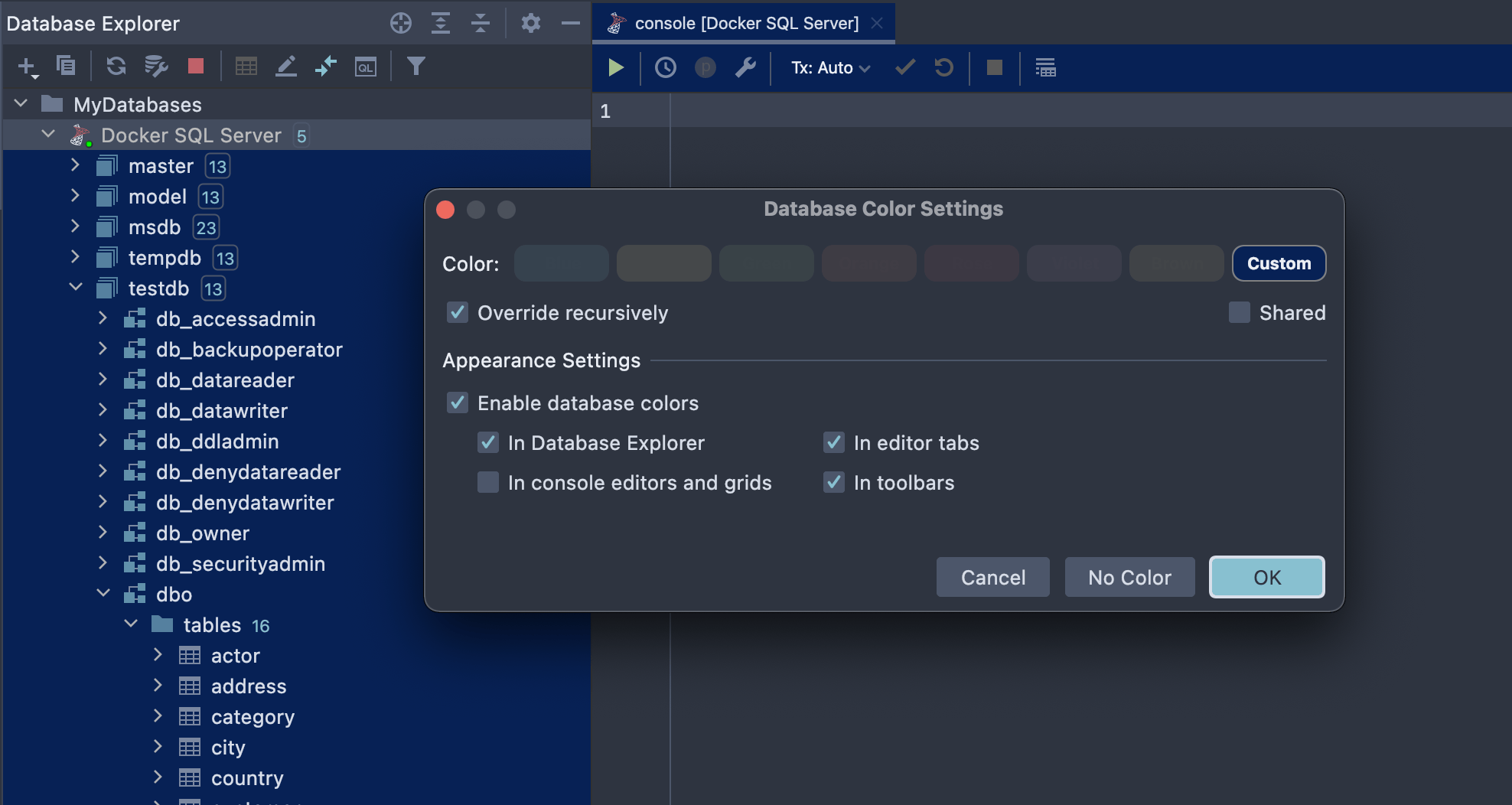Open query console via QL icon
1512x805 pixels.
coord(366,67)
